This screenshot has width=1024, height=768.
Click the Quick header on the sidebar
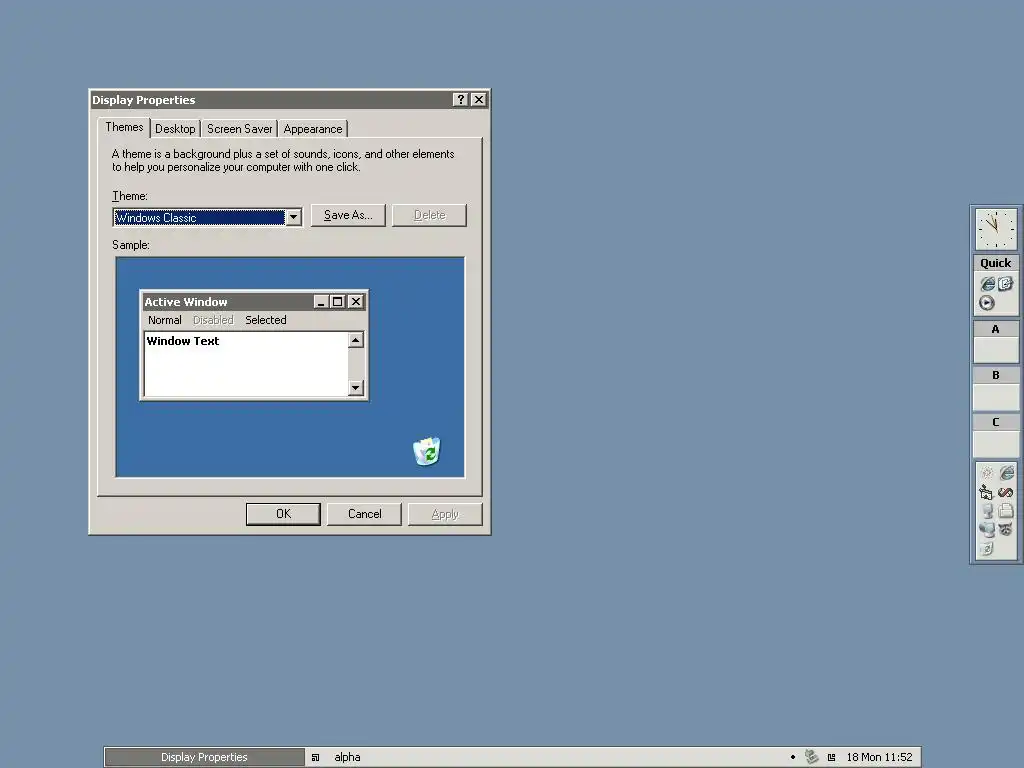coord(995,263)
